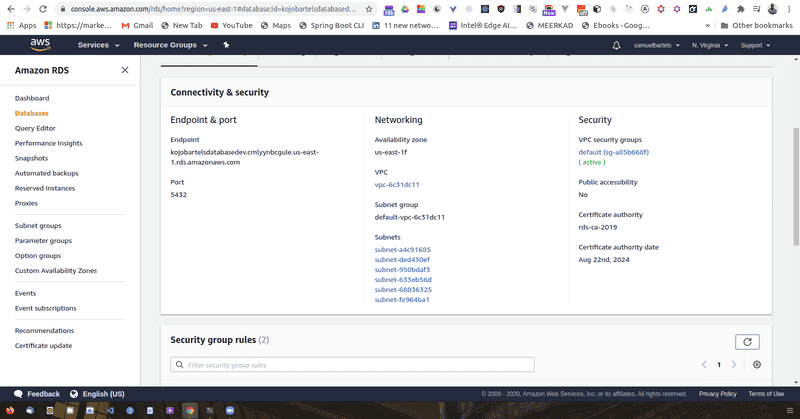The image size is (800, 419).
Task: Open Chrome three-dot menu
Action: tap(789, 9)
